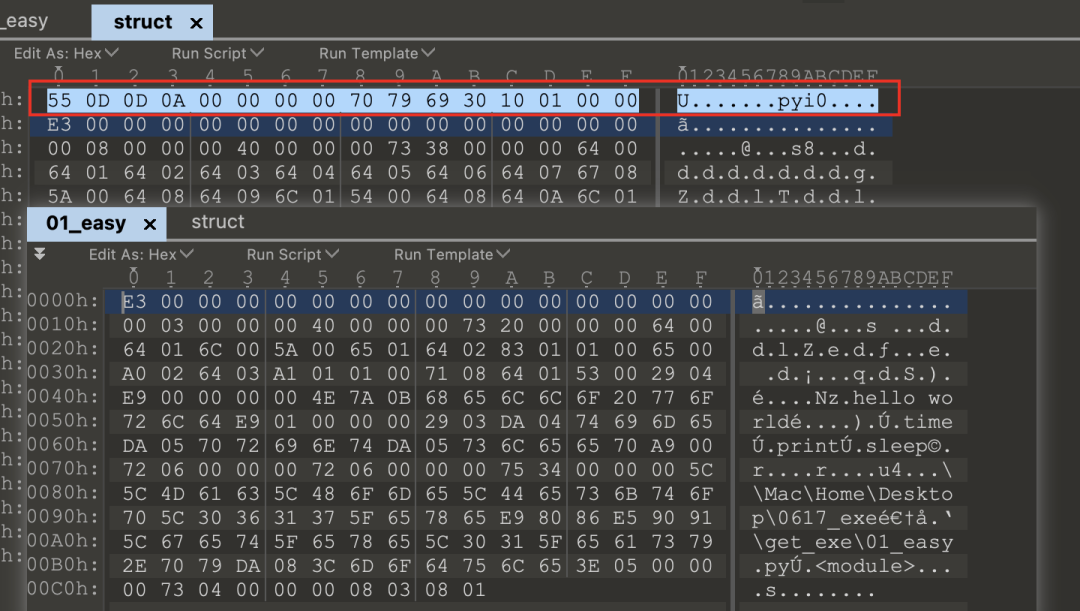
Task: Close the 01_easy tab
Action: (x=149, y=224)
